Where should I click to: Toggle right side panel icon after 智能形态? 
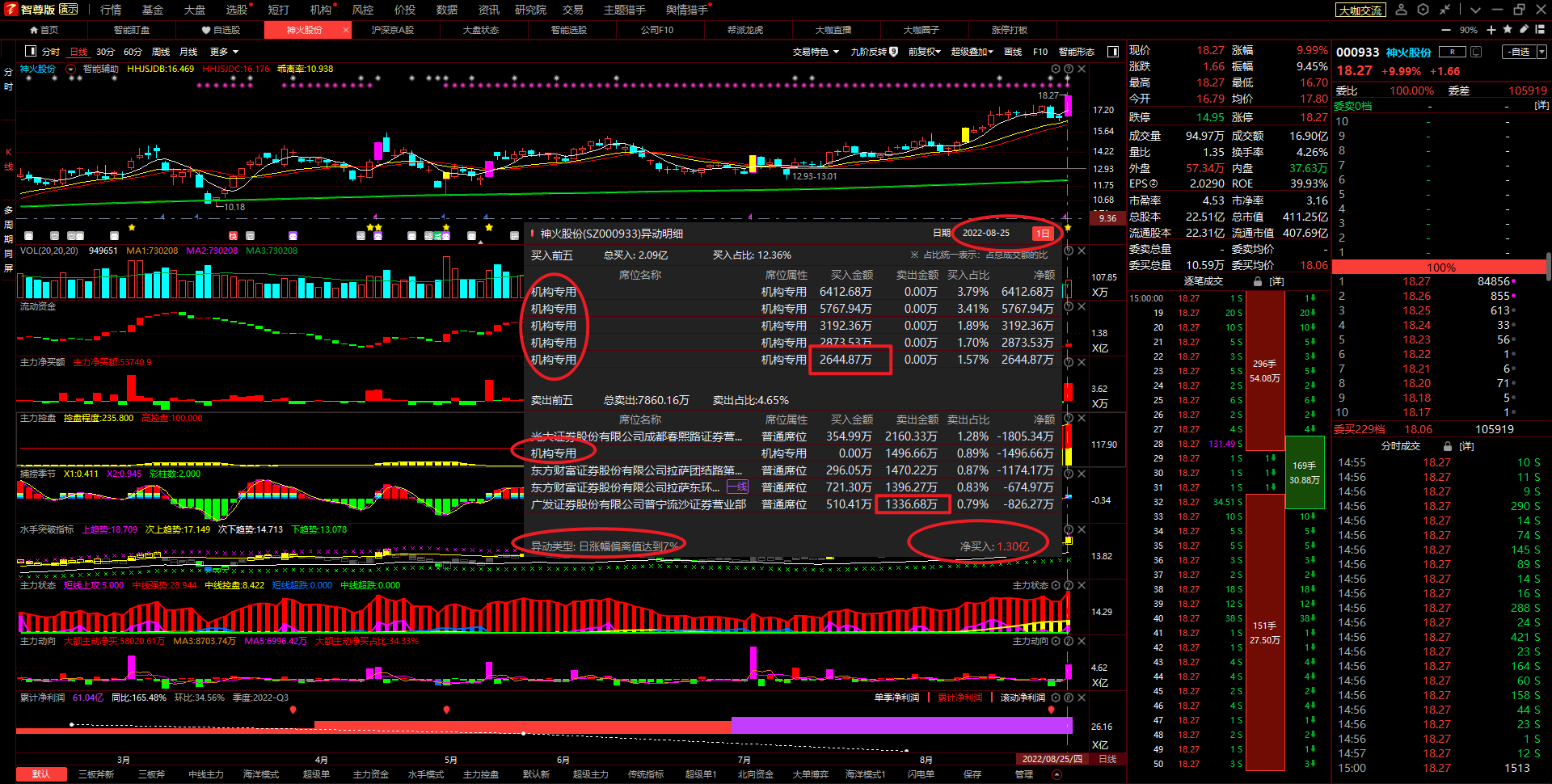click(1113, 51)
